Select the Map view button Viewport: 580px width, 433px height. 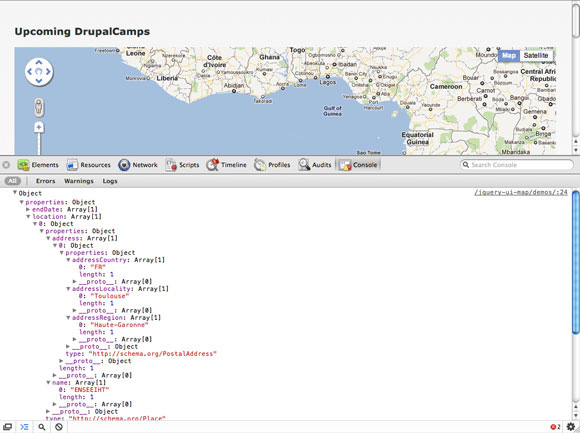509,55
